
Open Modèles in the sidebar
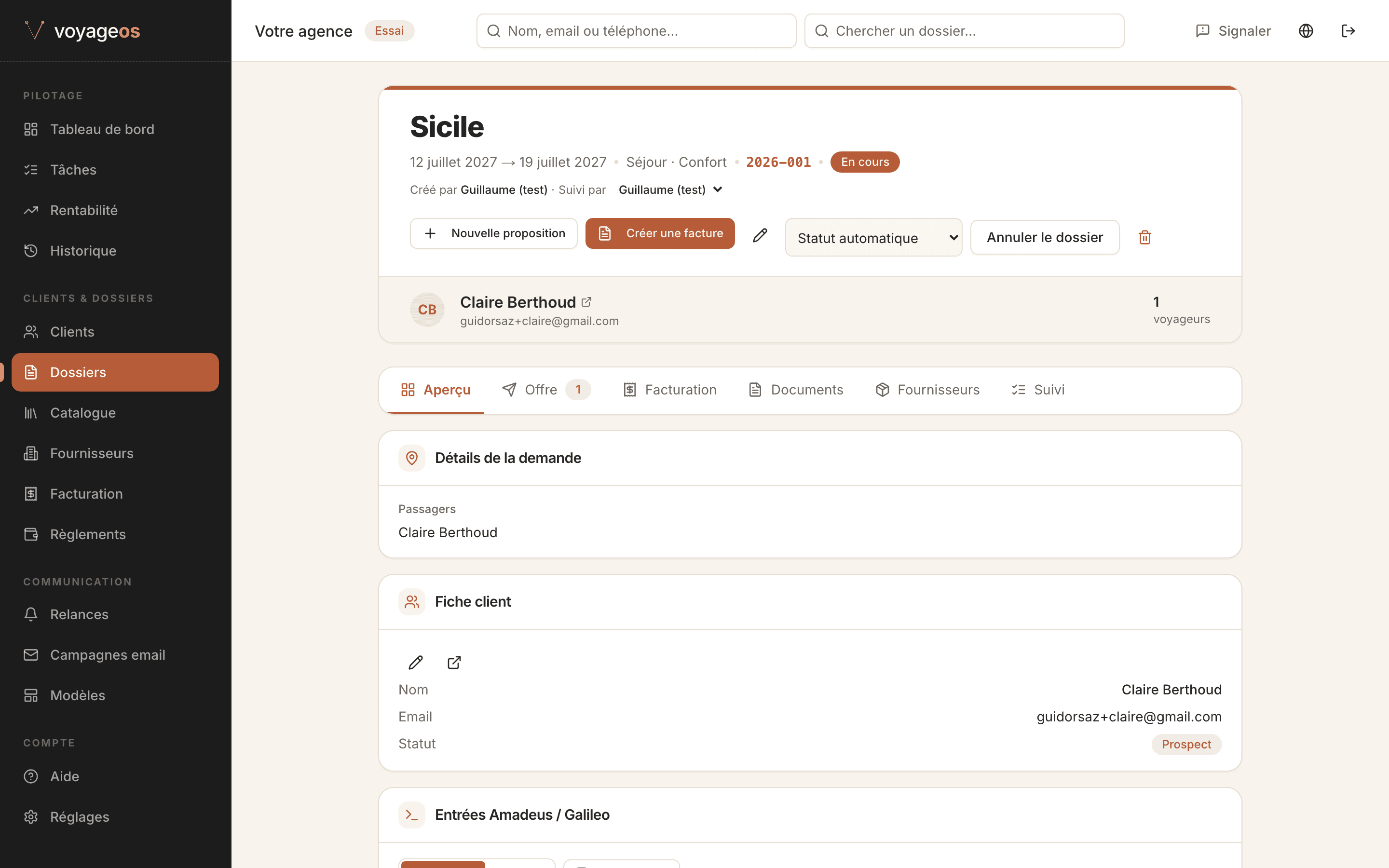(x=115, y=695)
